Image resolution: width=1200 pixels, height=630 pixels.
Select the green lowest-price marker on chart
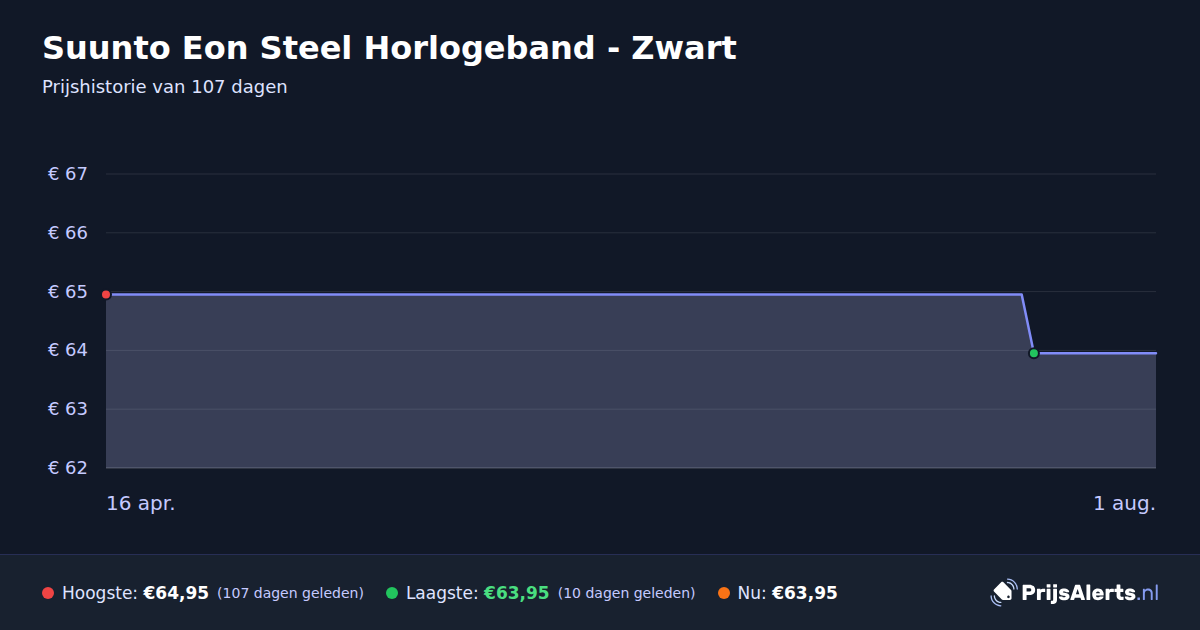(1034, 353)
